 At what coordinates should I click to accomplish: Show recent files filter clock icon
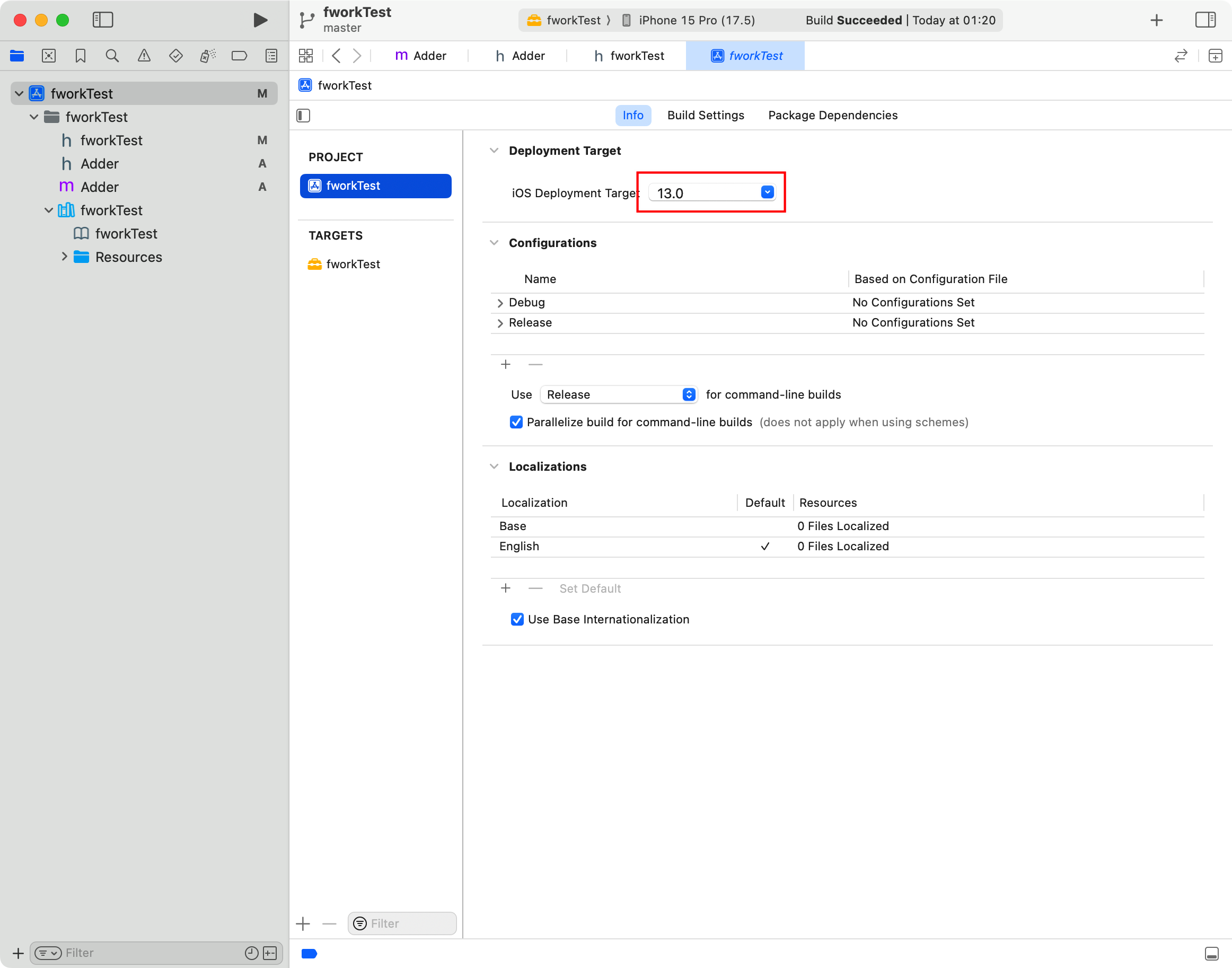point(251,953)
